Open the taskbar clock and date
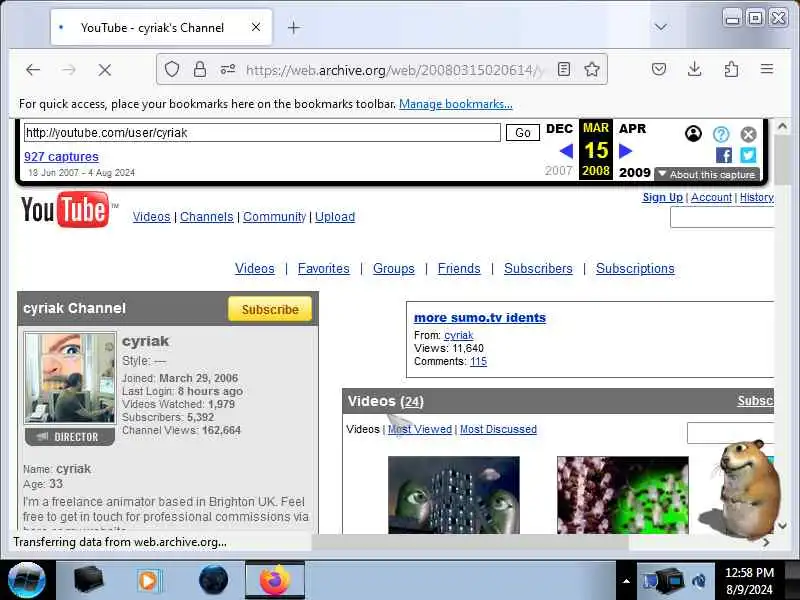Screen dimensions: 800x600 749,581
